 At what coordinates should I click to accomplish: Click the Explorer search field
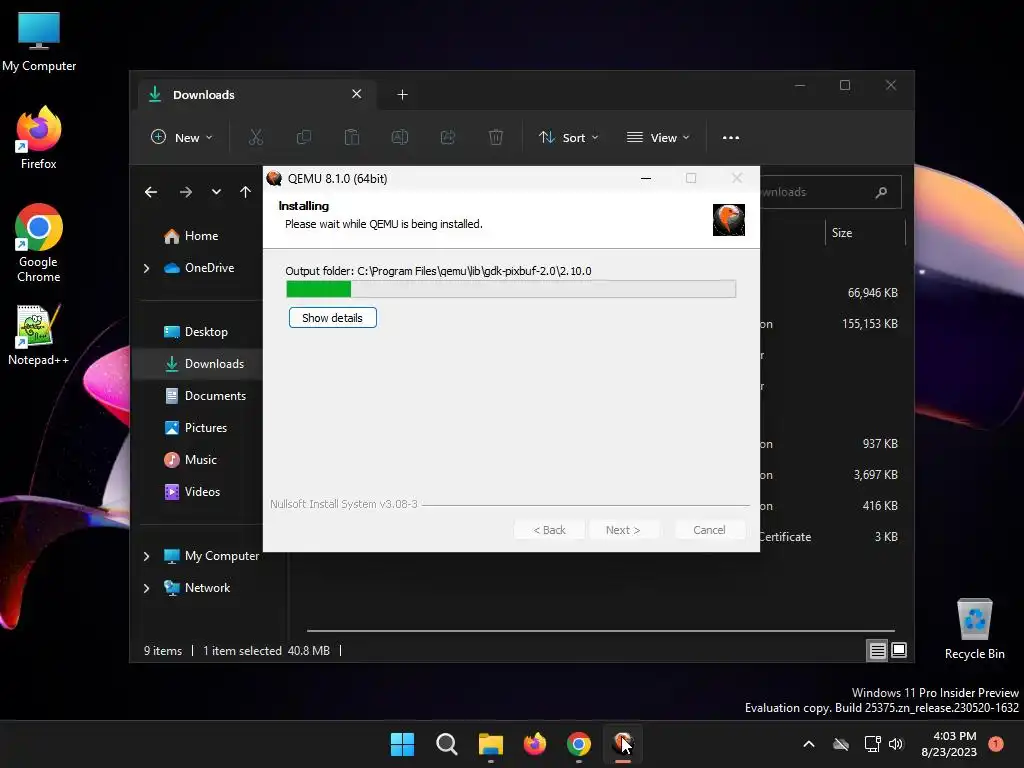pyautogui.click(x=829, y=192)
